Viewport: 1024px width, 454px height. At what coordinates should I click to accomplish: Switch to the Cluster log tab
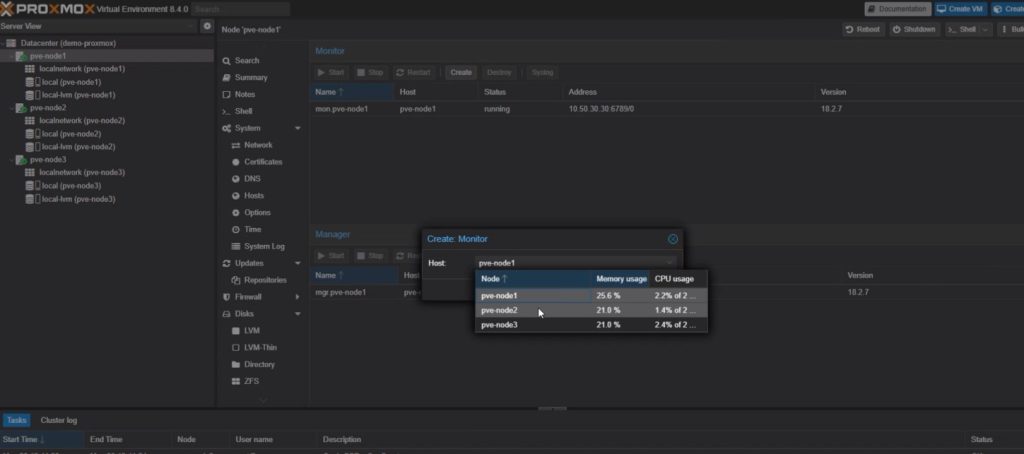tap(59, 421)
